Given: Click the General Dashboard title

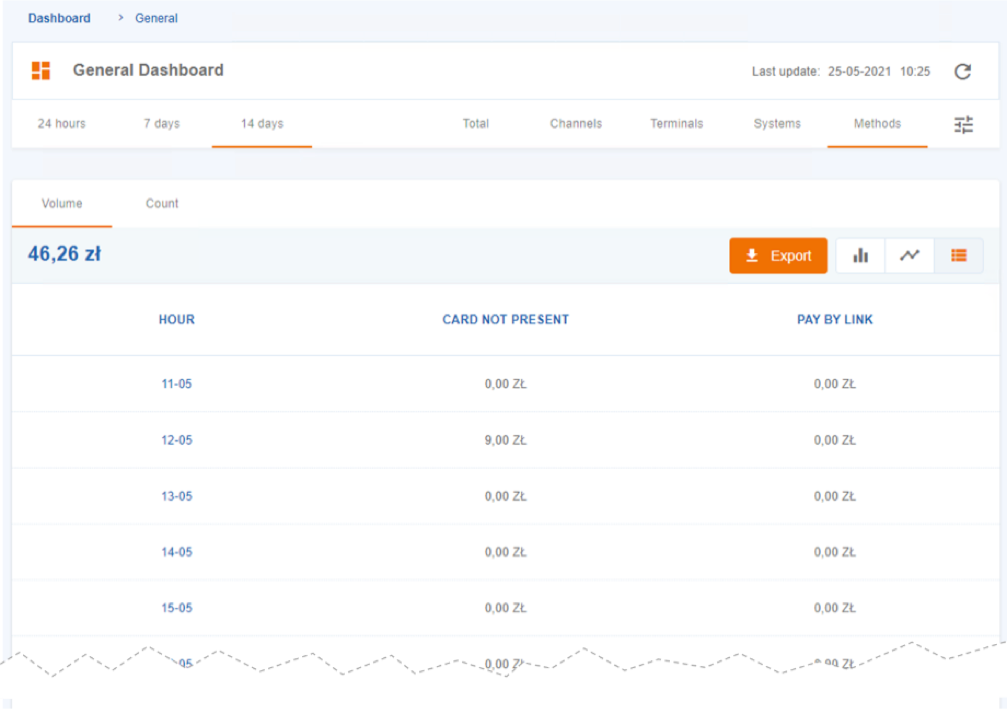Looking at the screenshot, I should click(x=148, y=70).
